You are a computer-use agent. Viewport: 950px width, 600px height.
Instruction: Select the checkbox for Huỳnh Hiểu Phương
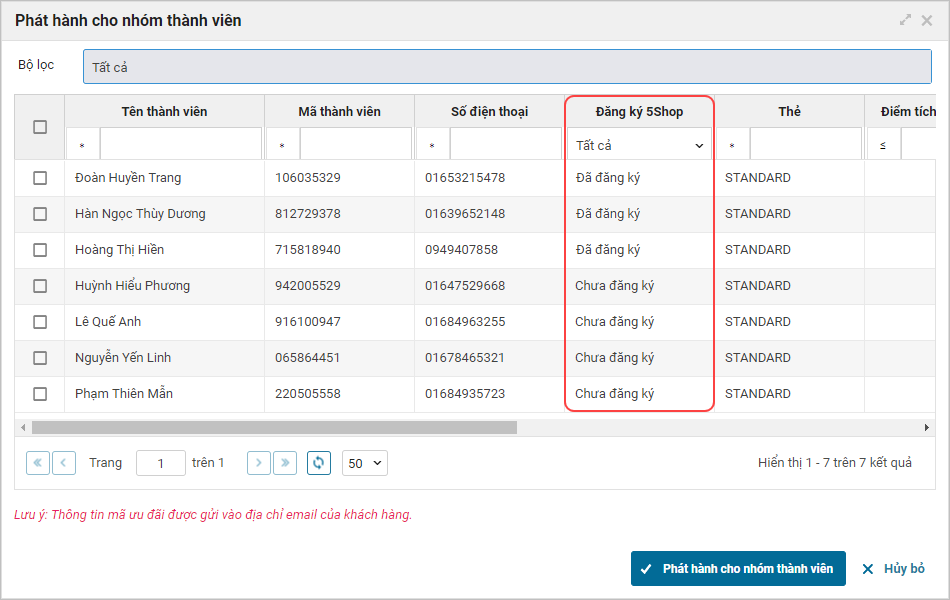(40, 285)
